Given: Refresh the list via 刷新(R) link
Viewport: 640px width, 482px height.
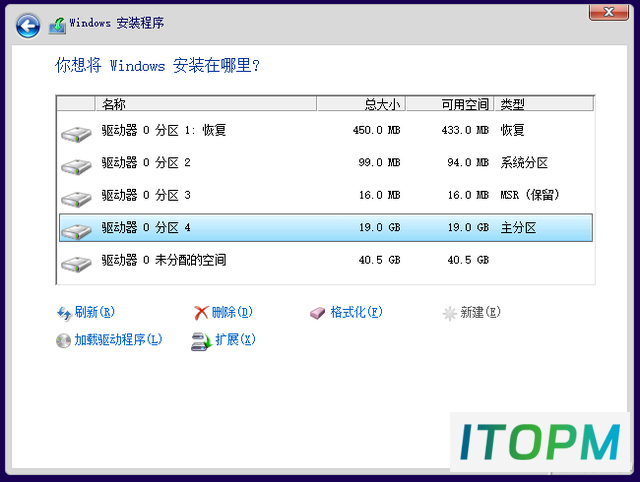Looking at the screenshot, I should coord(95,312).
